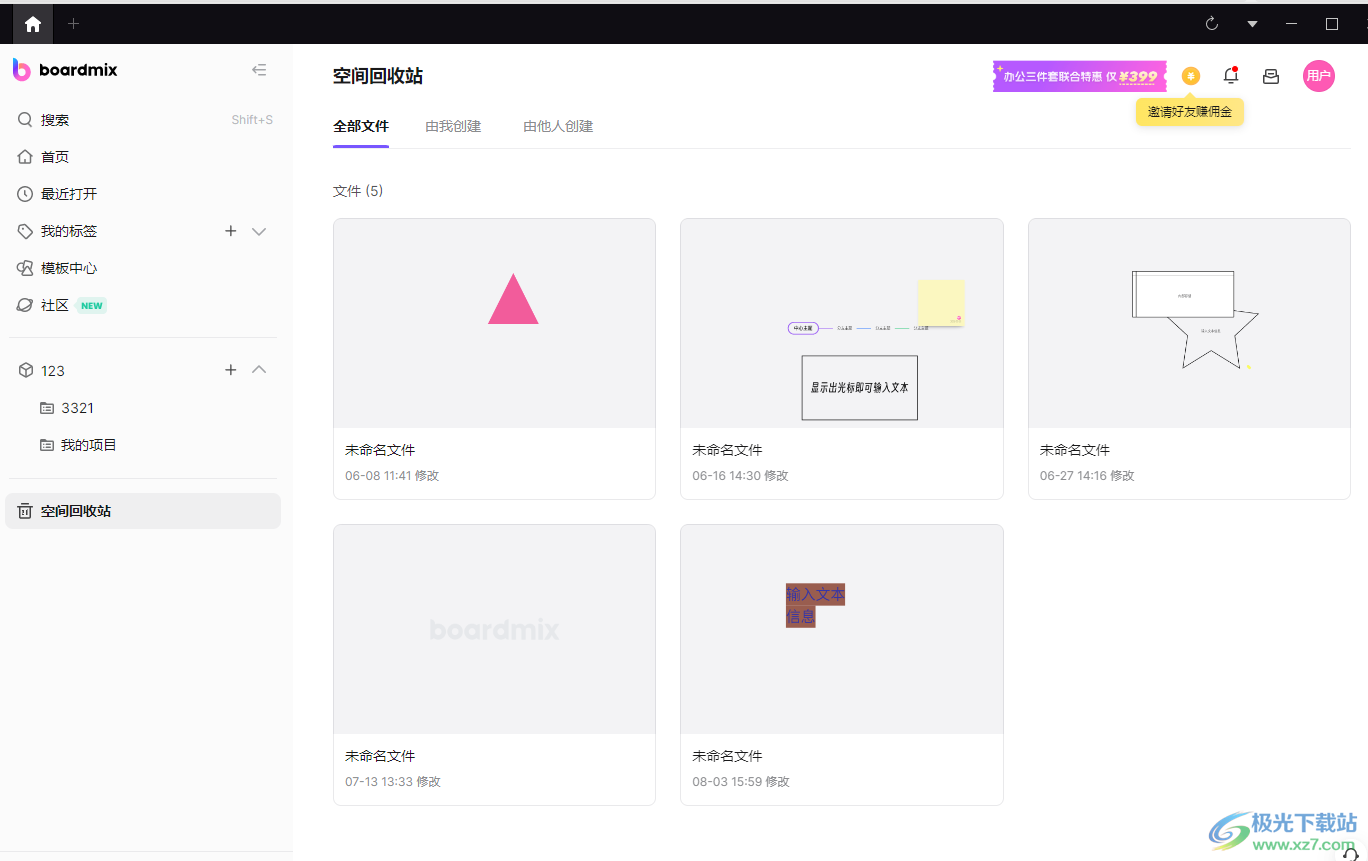
Task: Click the invite friends coin icon
Action: 1190,76
